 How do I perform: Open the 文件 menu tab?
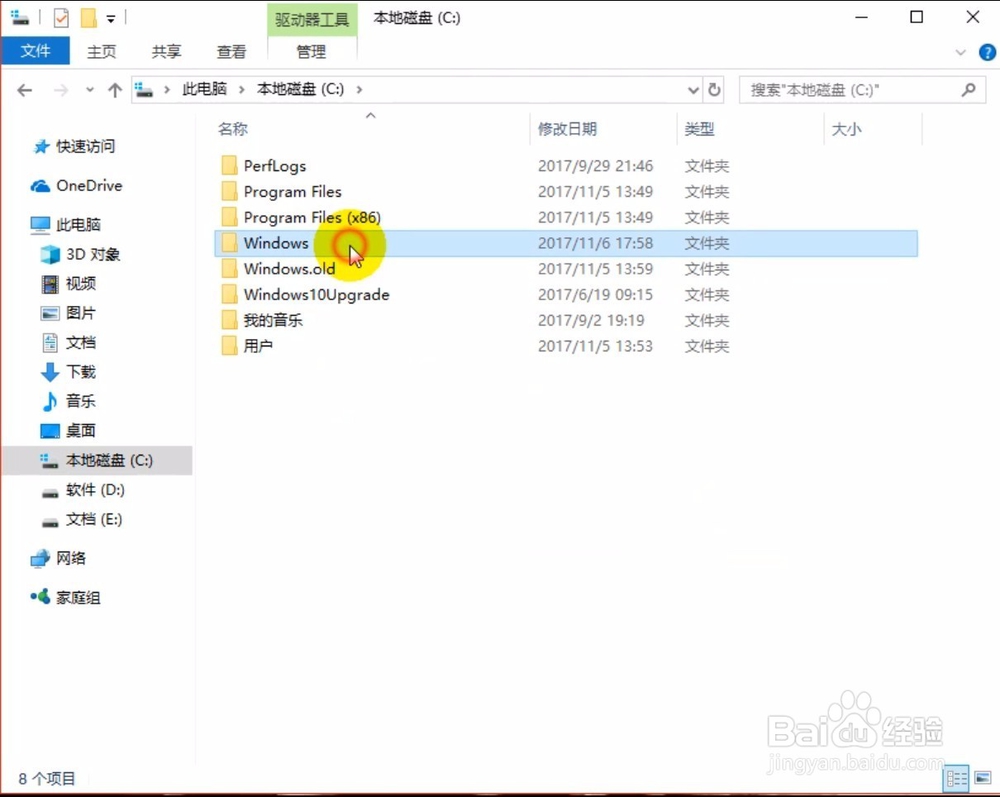coord(35,51)
